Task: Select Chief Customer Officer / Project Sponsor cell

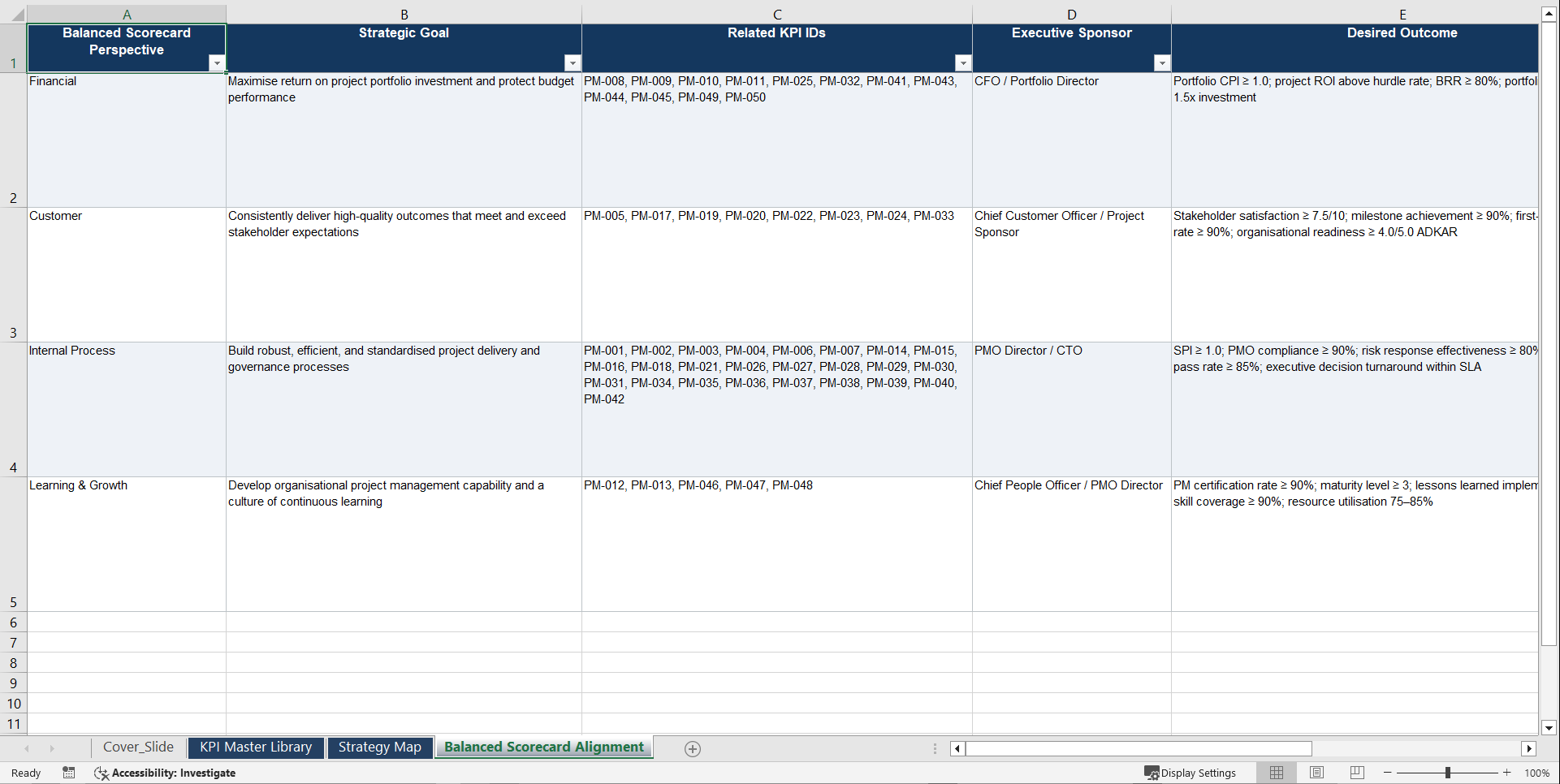Action: [x=1072, y=275]
